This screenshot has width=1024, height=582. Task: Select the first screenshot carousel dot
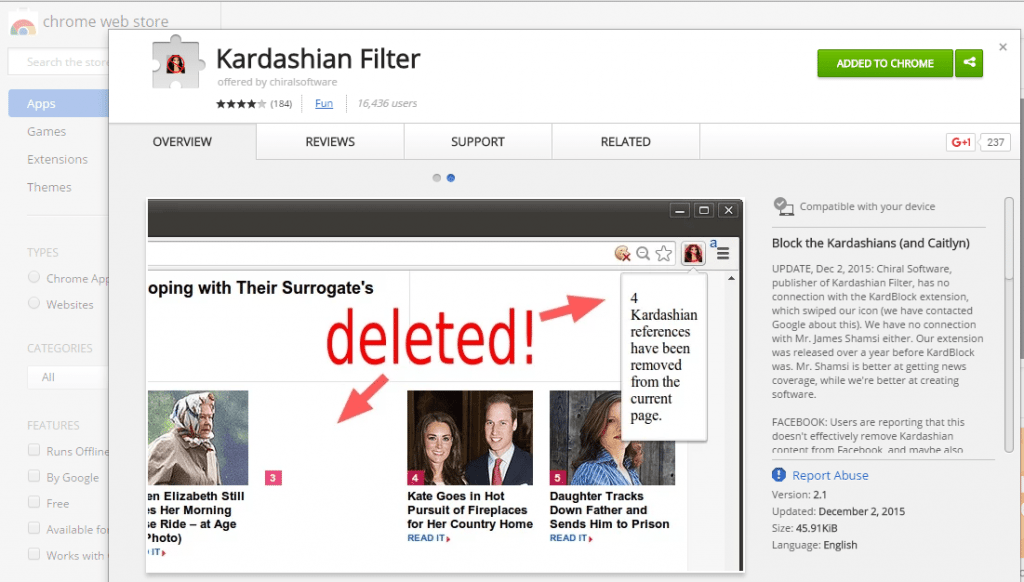pyautogui.click(x=436, y=178)
